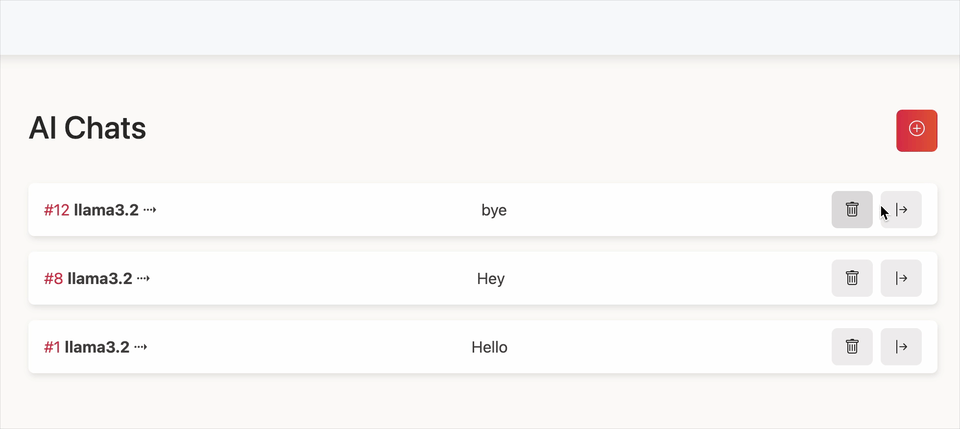Image resolution: width=960 pixels, height=429 pixels.
Task: Select the #1 chat ID label
Action: [52, 347]
